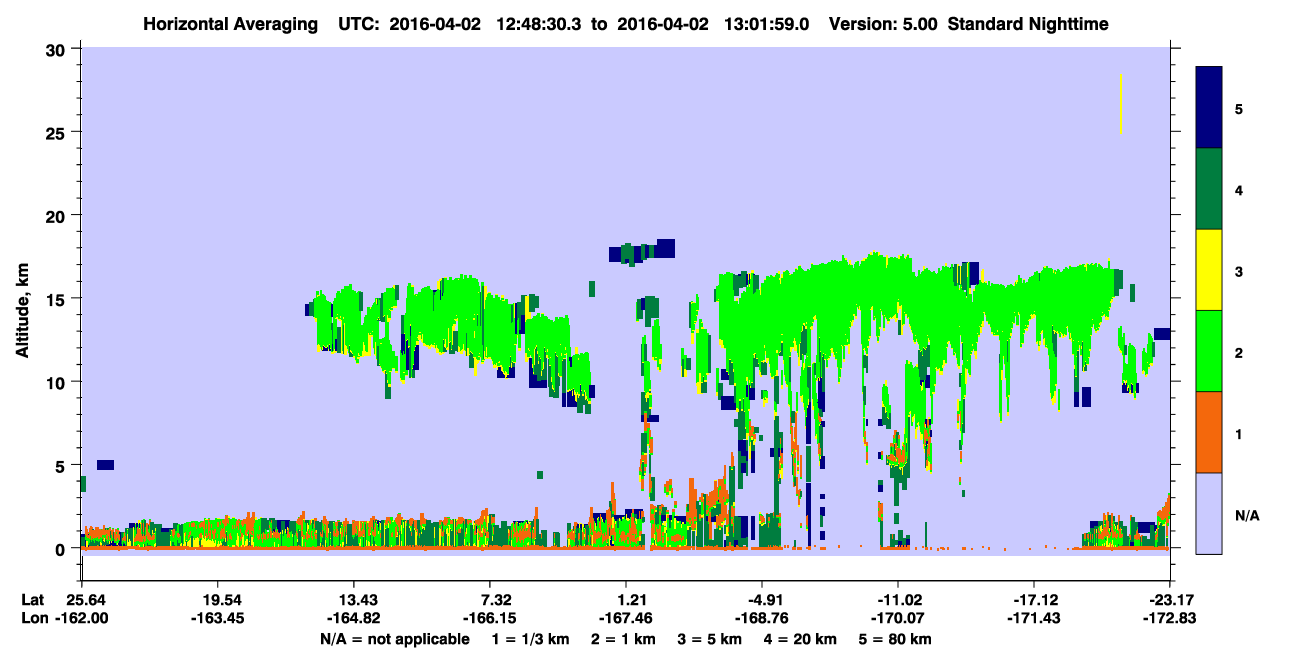Click legend text 'N/A = not applicable'
The width and height of the screenshot is (1300, 667).
coord(394,639)
